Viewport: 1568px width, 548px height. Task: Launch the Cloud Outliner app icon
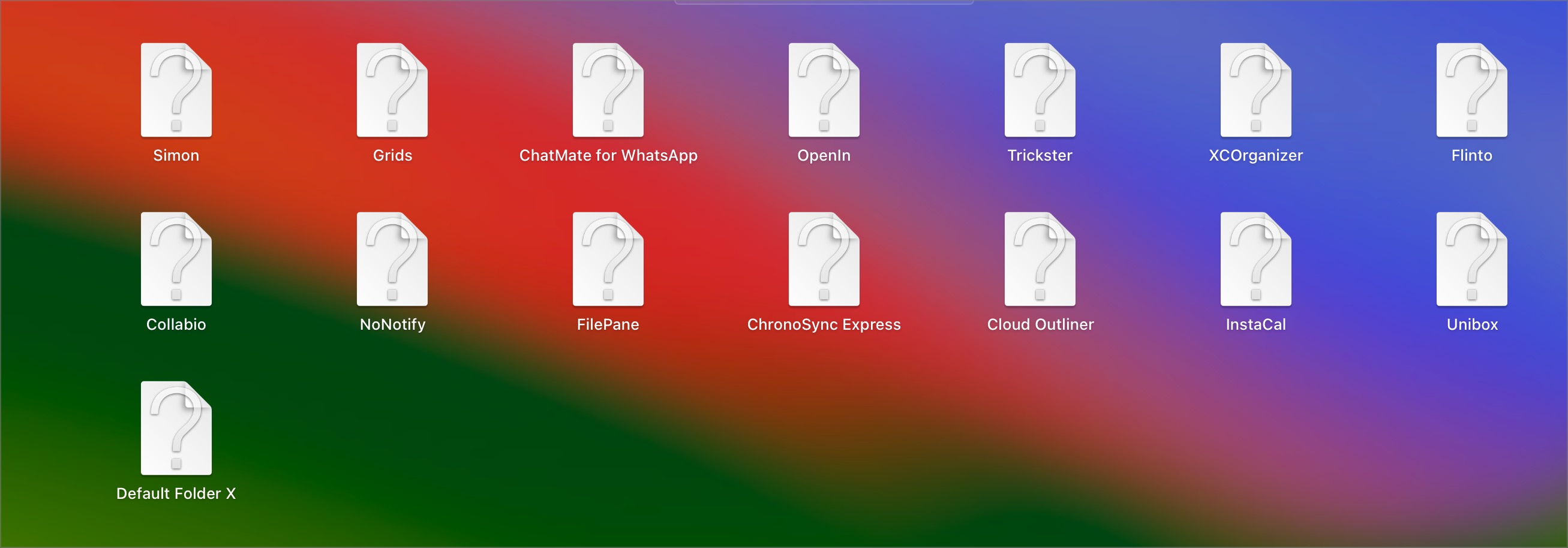coord(1040,259)
